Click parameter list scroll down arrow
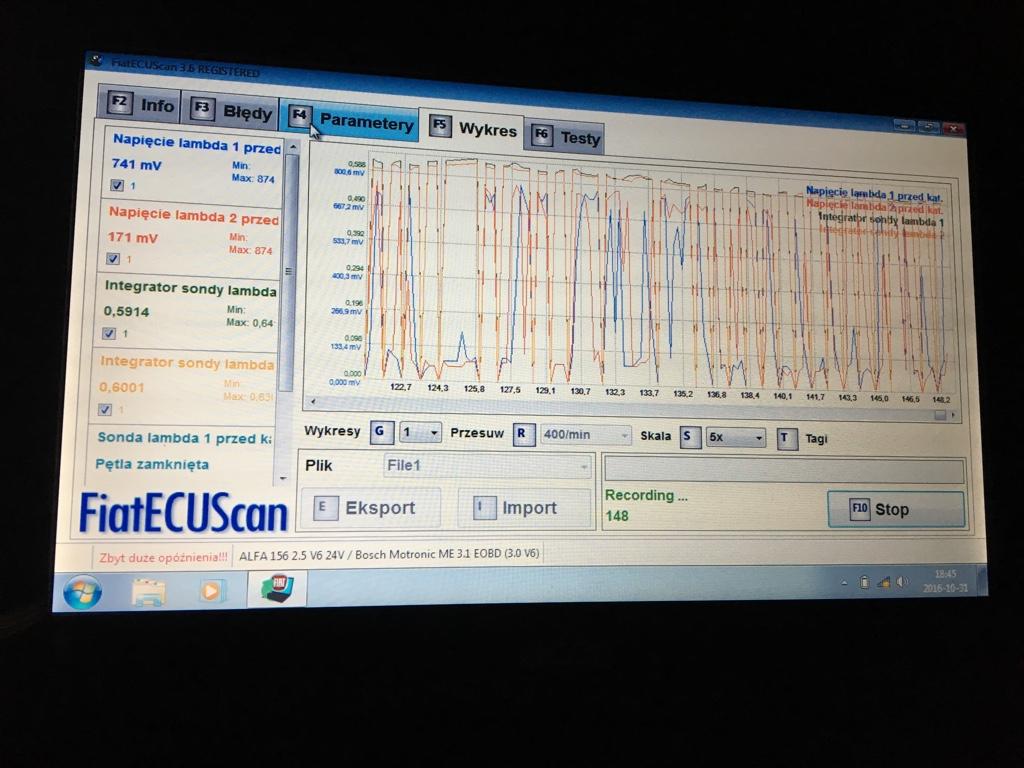The height and width of the screenshot is (768, 1024). [x=283, y=479]
